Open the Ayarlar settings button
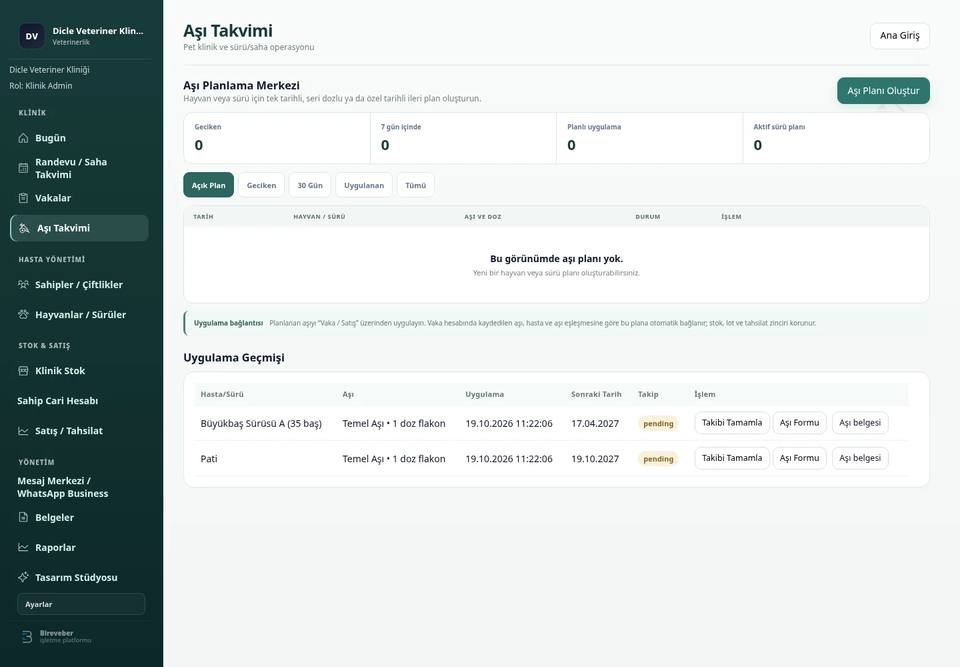Image resolution: width=960 pixels, height=667 pixels. [81, 604]
